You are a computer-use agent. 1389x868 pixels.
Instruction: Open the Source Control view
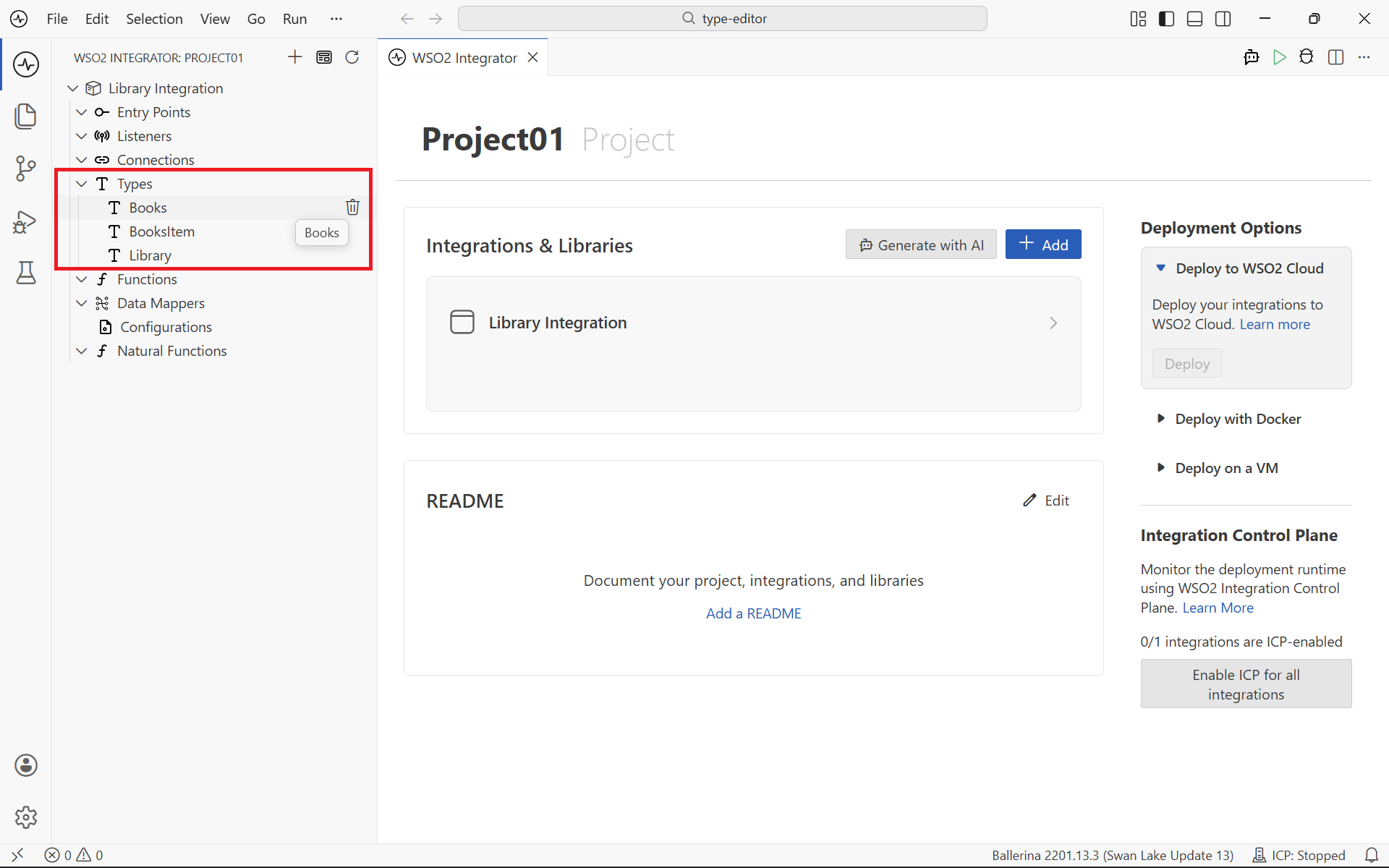(x=26, y=169)
